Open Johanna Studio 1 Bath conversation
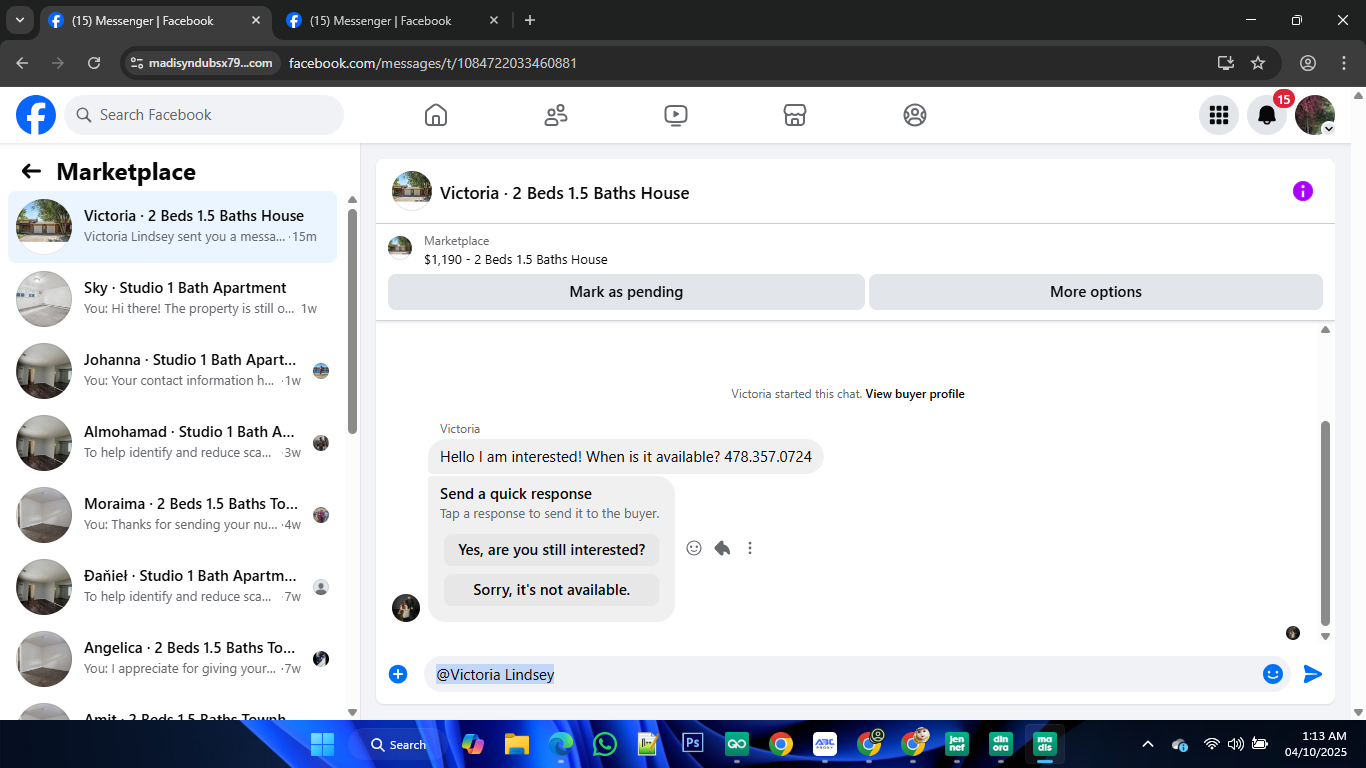Image resolution: width=1366 pixels, height=768 pixels. pyautogui.click(x=172, y=371)
